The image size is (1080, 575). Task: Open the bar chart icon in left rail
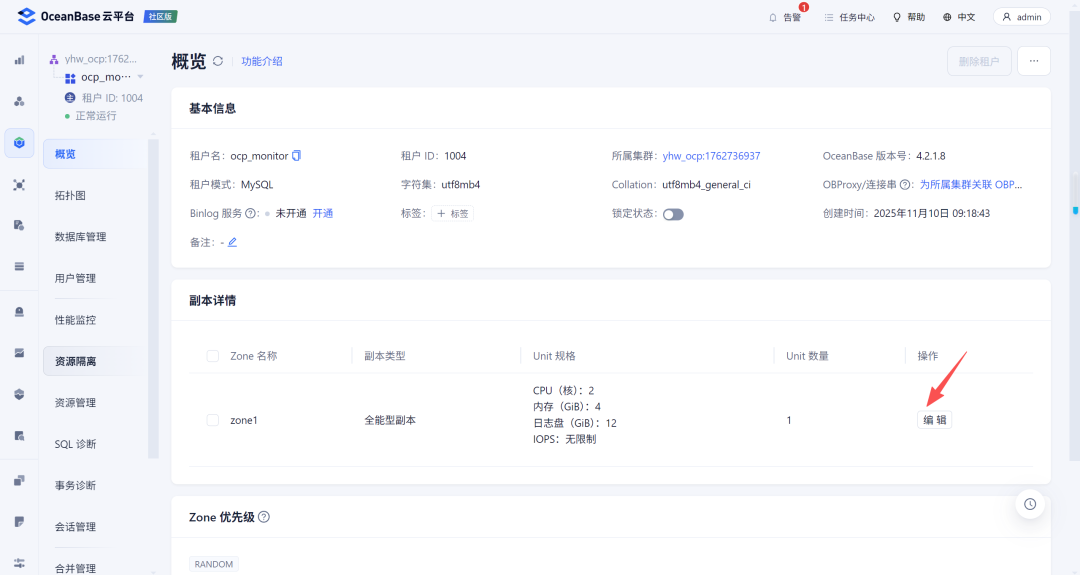[19, 60]
